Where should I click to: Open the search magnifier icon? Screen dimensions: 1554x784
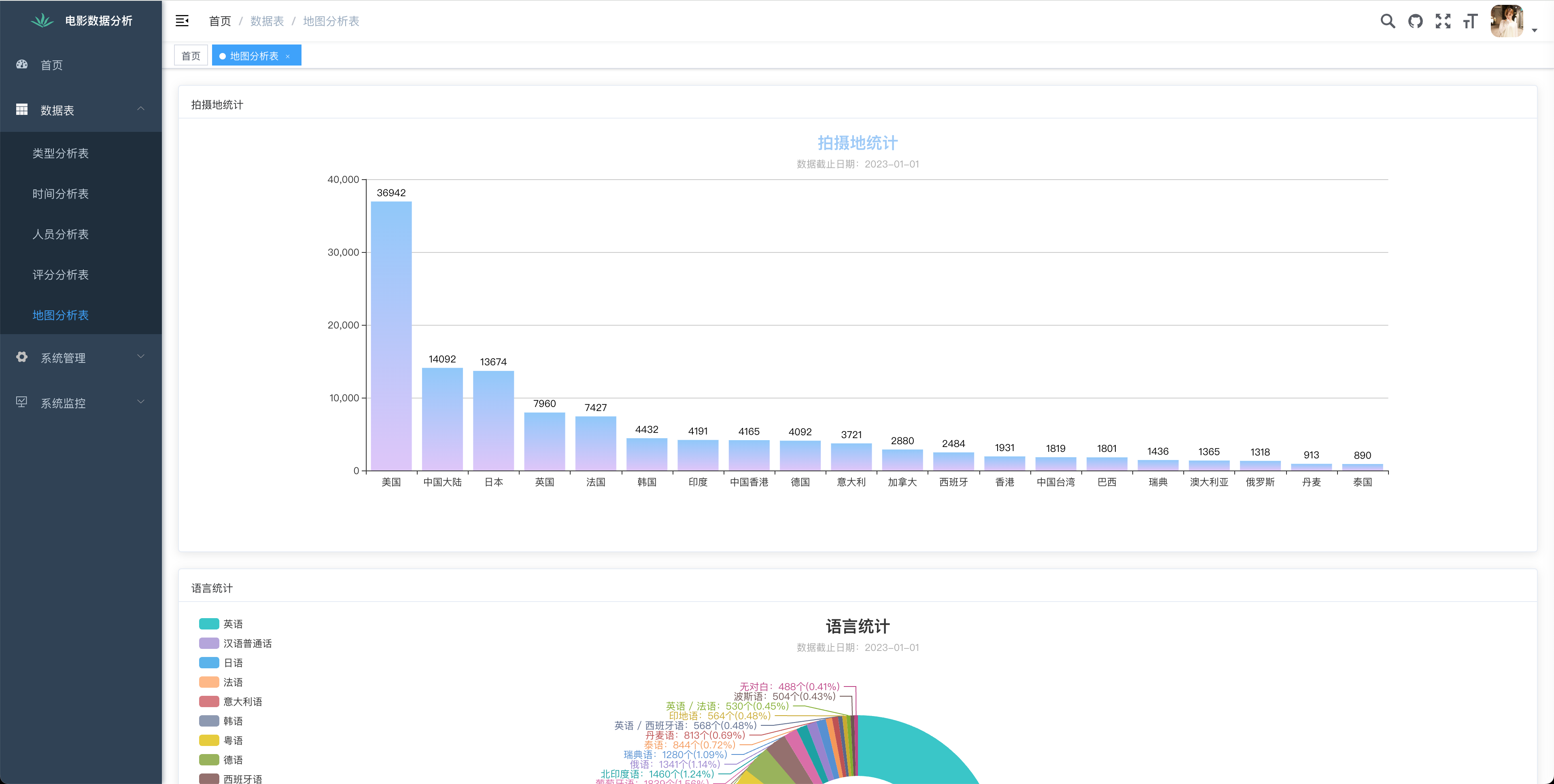(1388, 21)
